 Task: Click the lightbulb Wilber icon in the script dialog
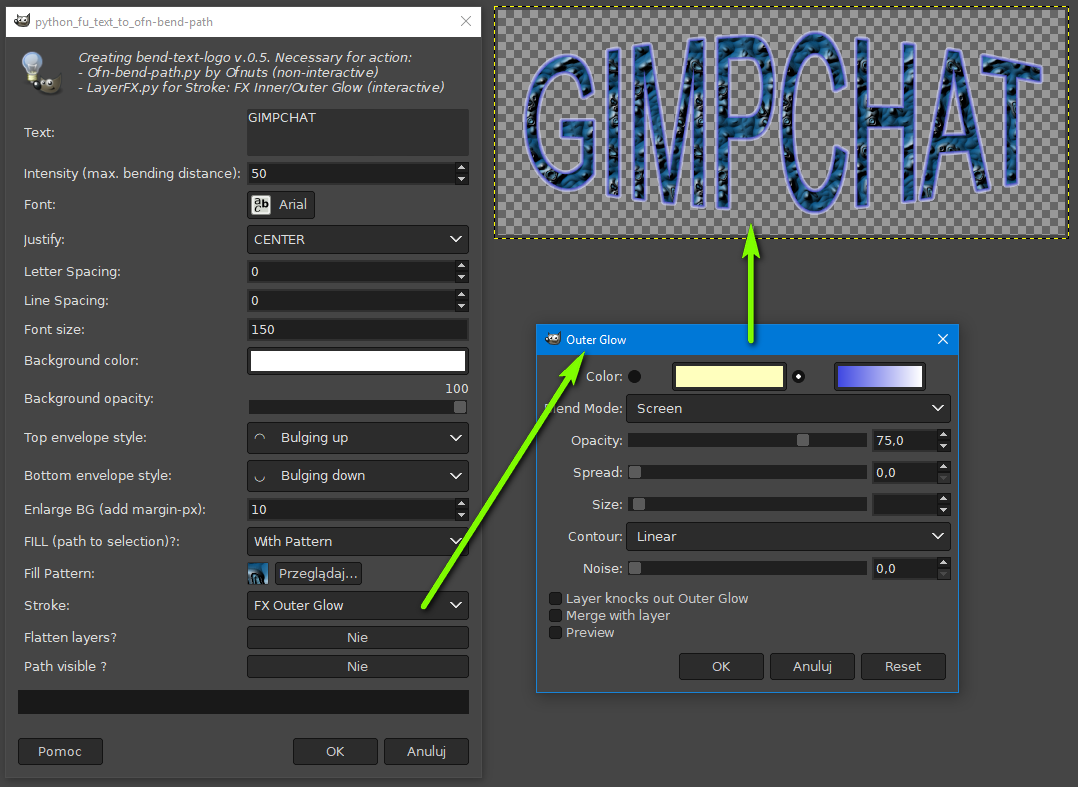[x=40, y=73]
